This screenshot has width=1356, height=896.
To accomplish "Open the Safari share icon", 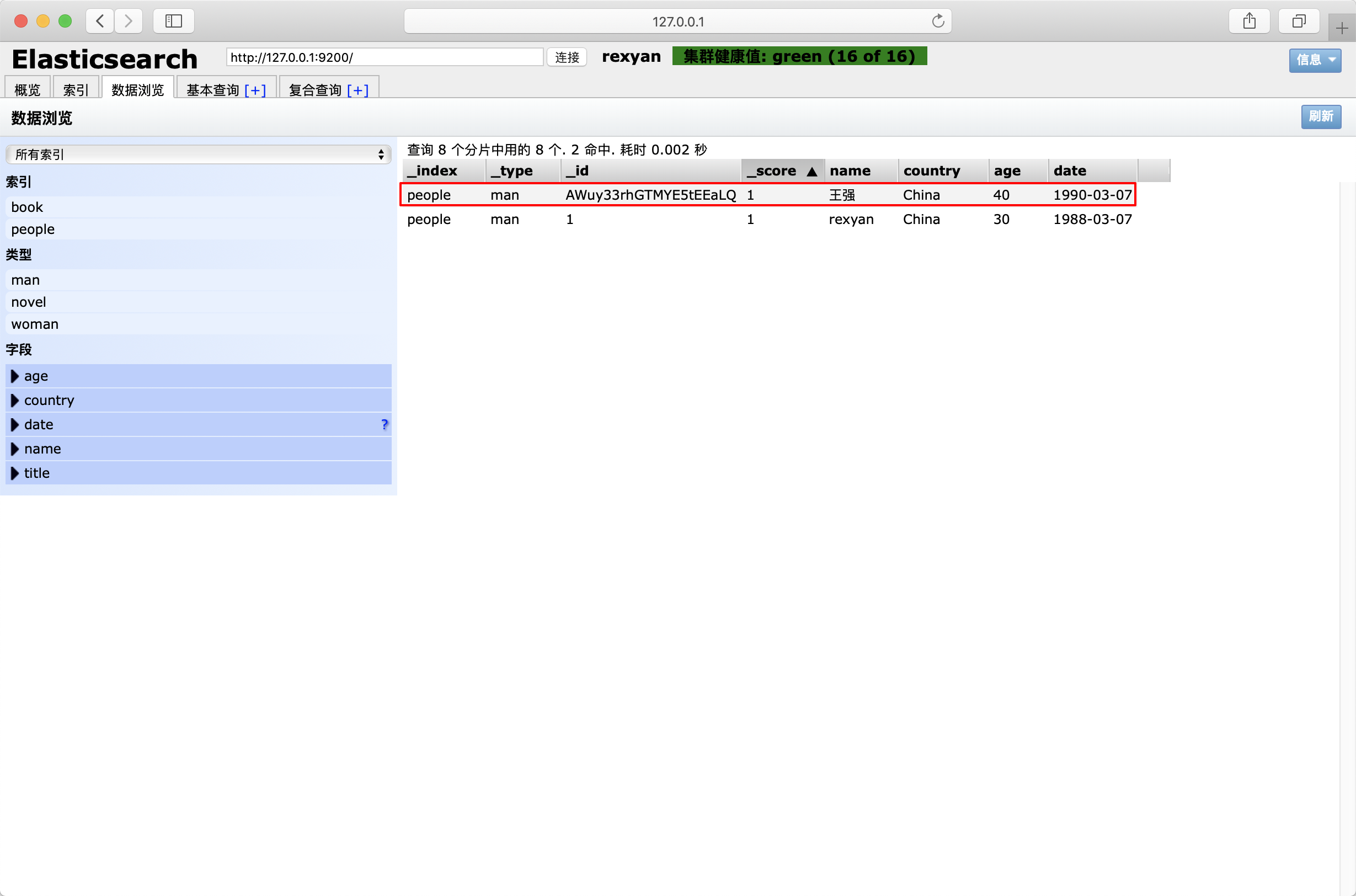I will [1249, 21].
